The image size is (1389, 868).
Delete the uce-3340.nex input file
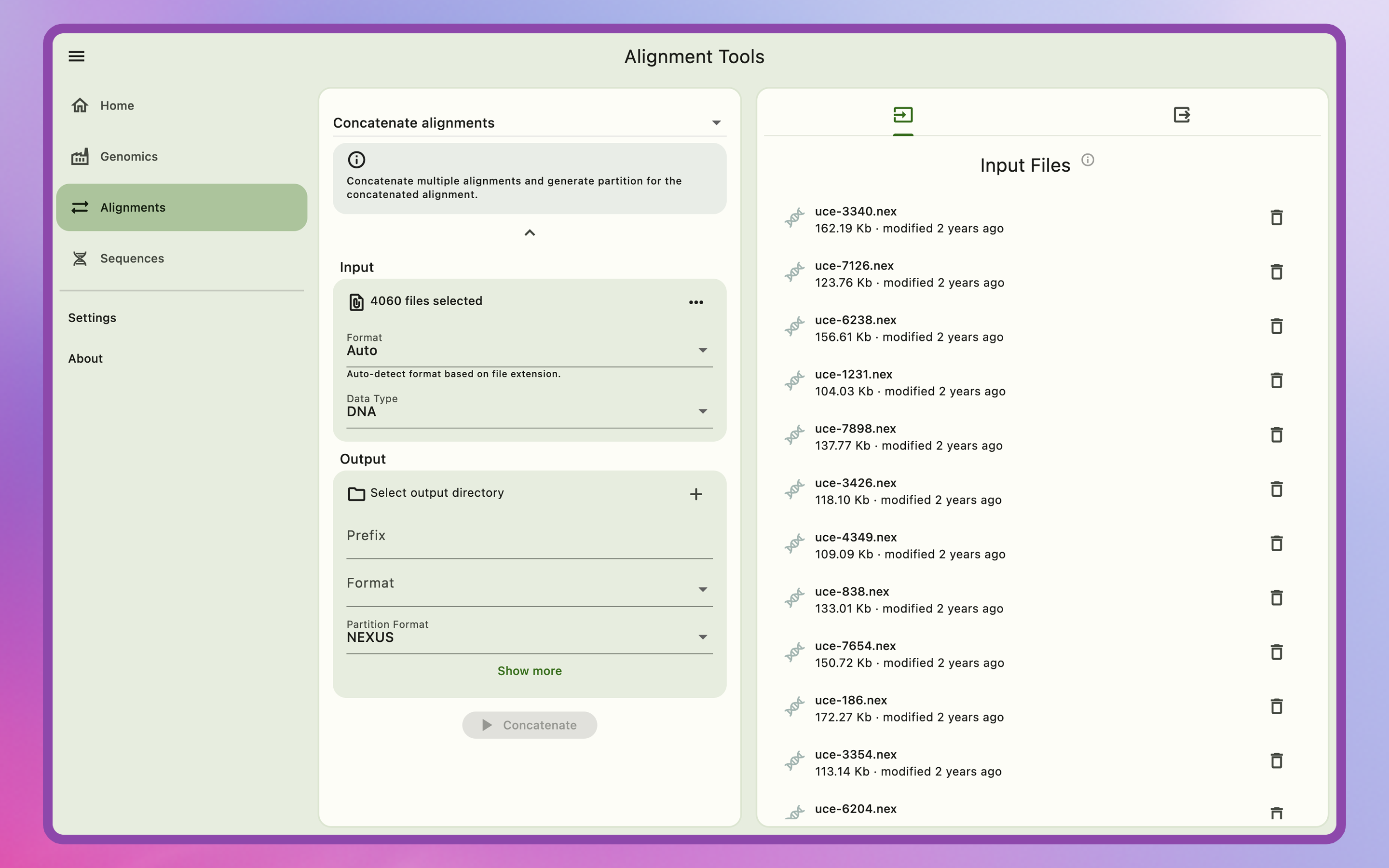click(x=1277, y=217)
